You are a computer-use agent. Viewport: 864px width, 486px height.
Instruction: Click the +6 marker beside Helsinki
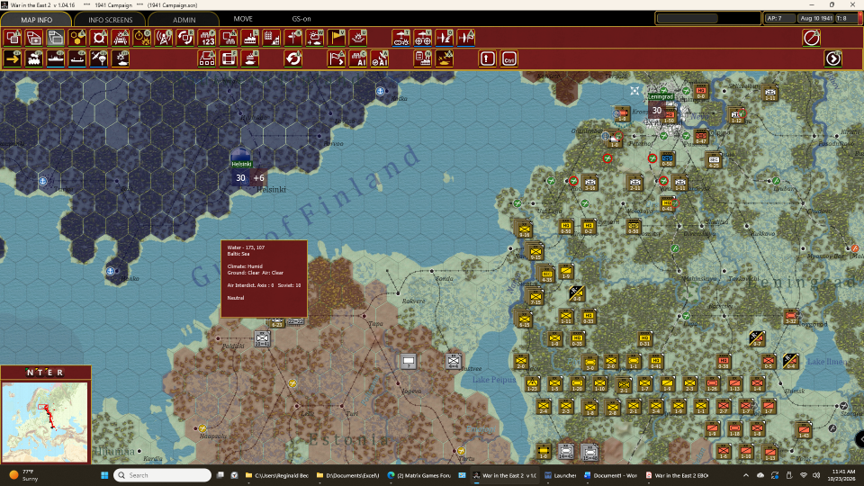pos(258,177)
